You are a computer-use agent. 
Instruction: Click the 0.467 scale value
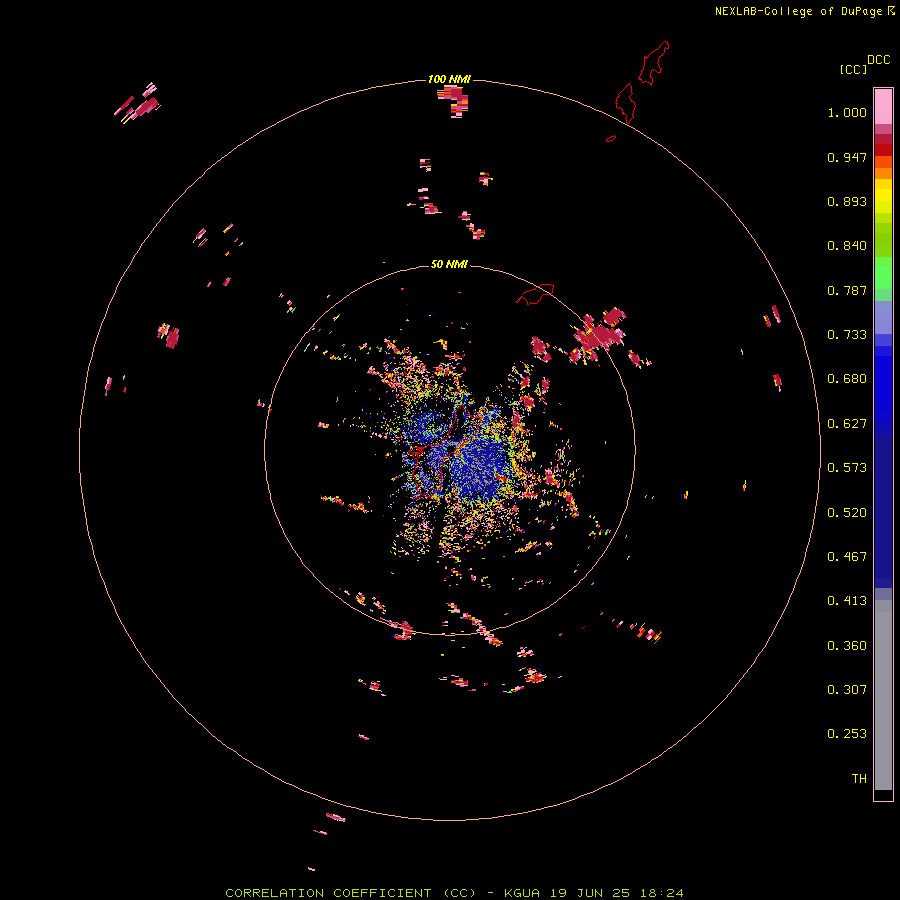click(x=847, y=557)
